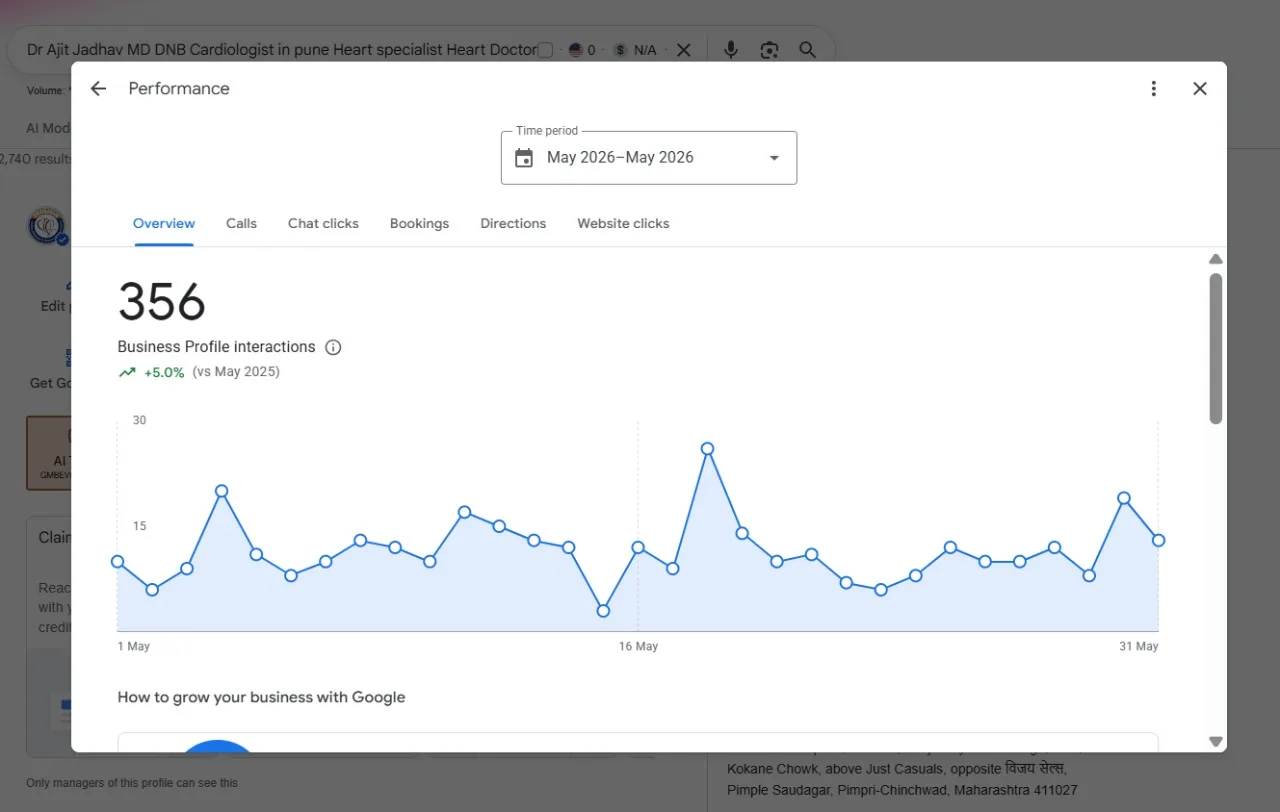Click the last data point at 31 May
The width and height of the screenshot is (1280, 812).
1158,540
